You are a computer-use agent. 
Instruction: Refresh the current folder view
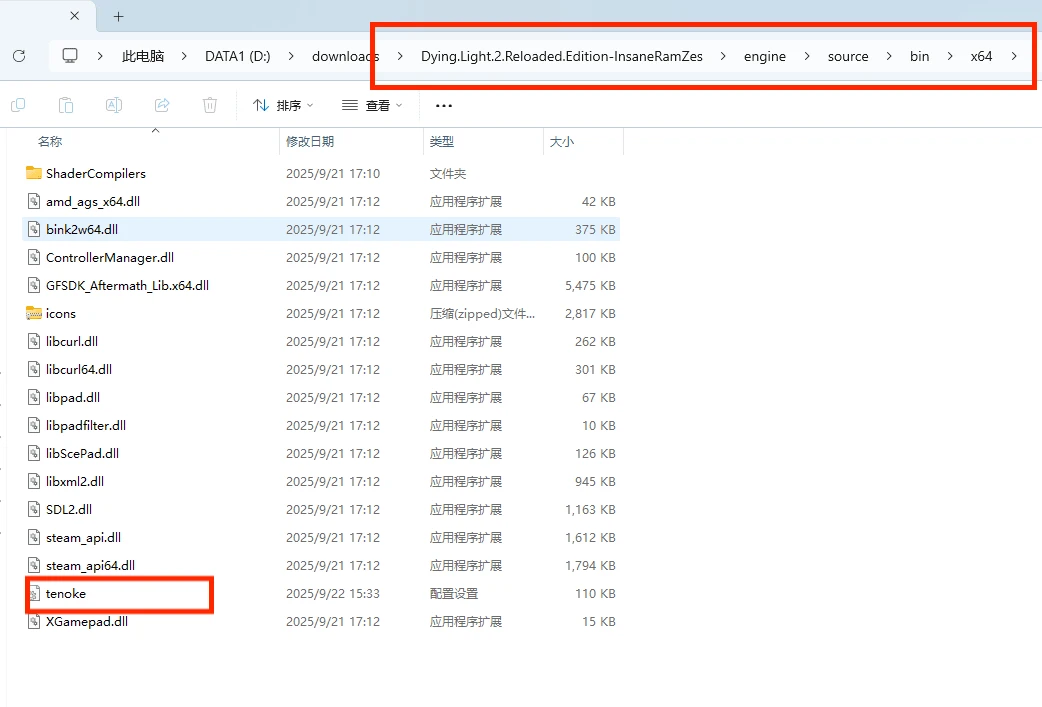pyautogui.click(x=19, y=56)
